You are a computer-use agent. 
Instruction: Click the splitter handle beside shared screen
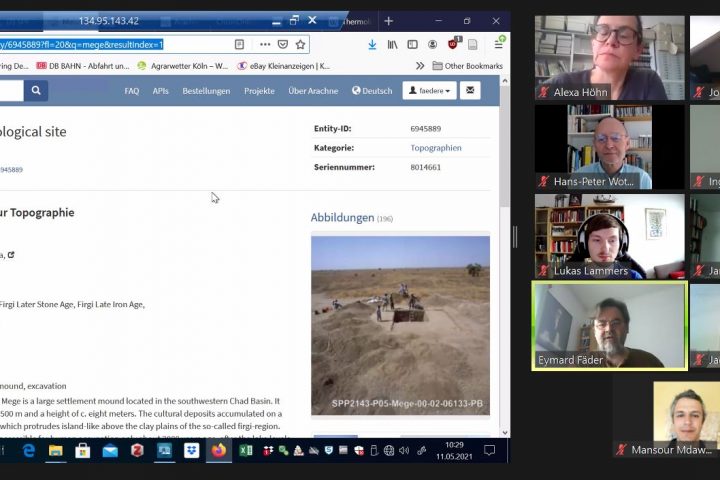(x=515, y=237)
